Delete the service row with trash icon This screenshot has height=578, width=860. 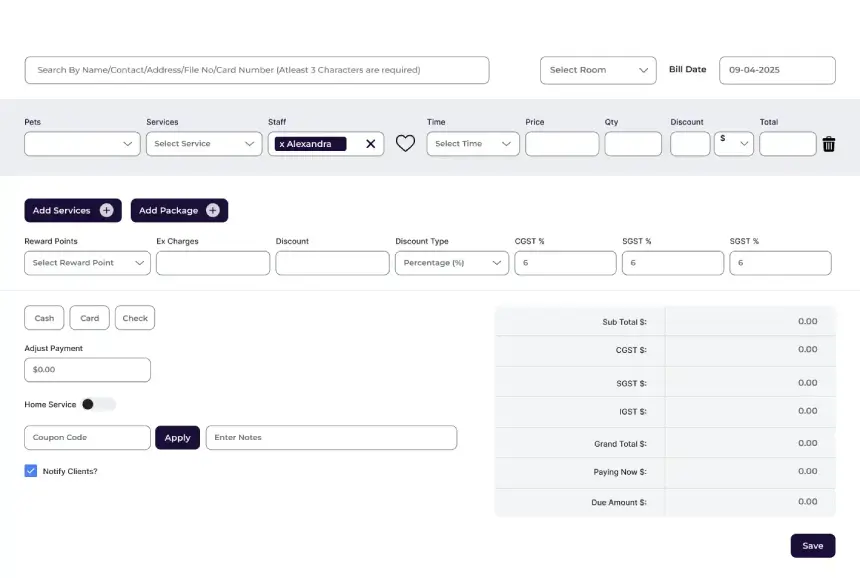click(828, 144)
